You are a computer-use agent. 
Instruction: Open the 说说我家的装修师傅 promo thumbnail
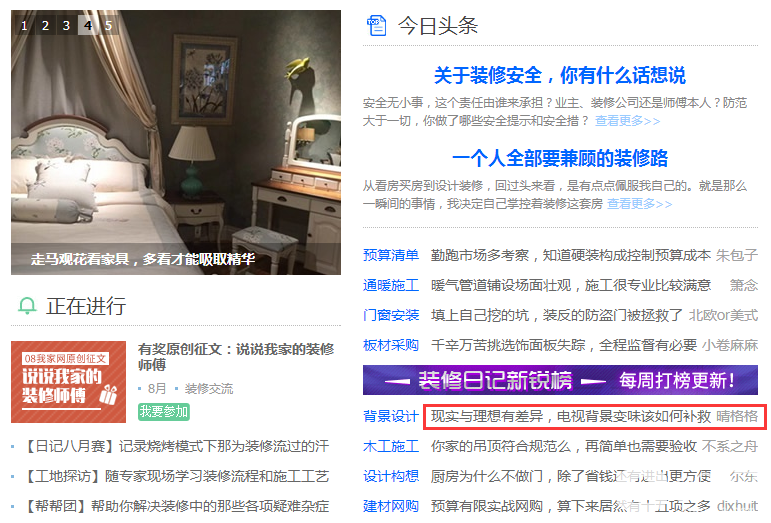coord(68,382)
